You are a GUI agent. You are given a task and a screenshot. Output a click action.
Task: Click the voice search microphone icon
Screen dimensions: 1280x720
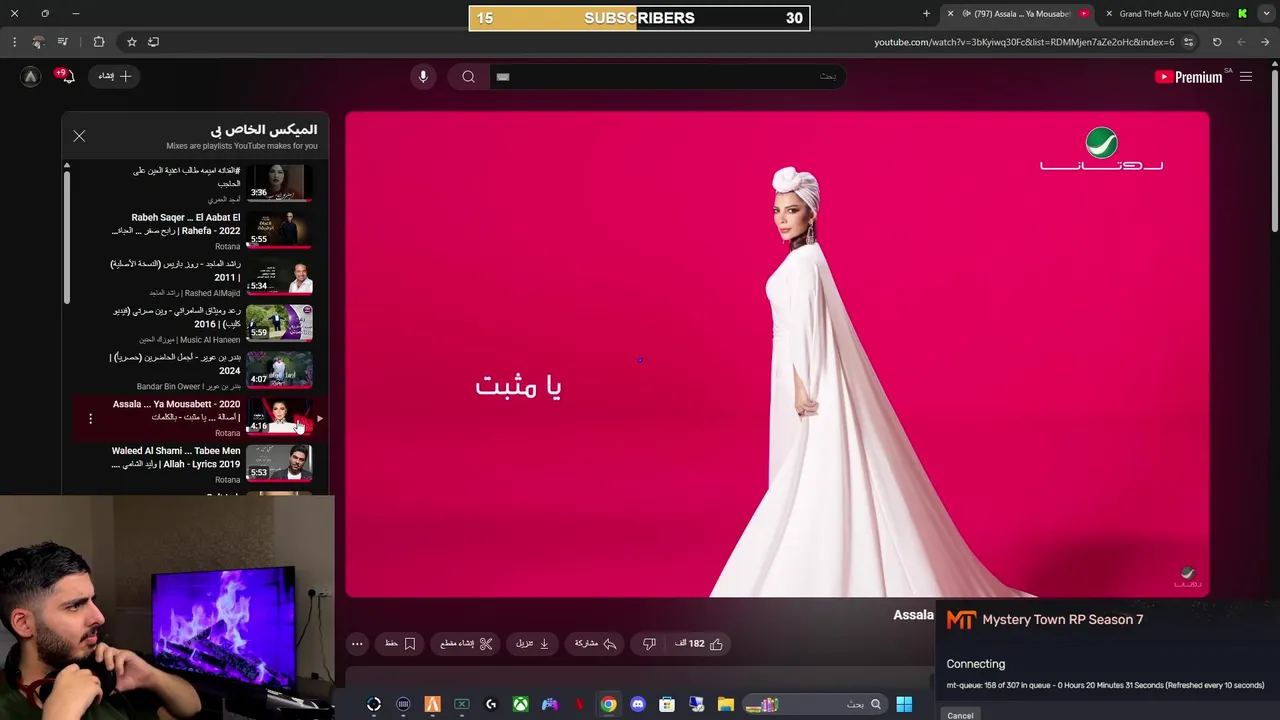click(x=423, y=76)
